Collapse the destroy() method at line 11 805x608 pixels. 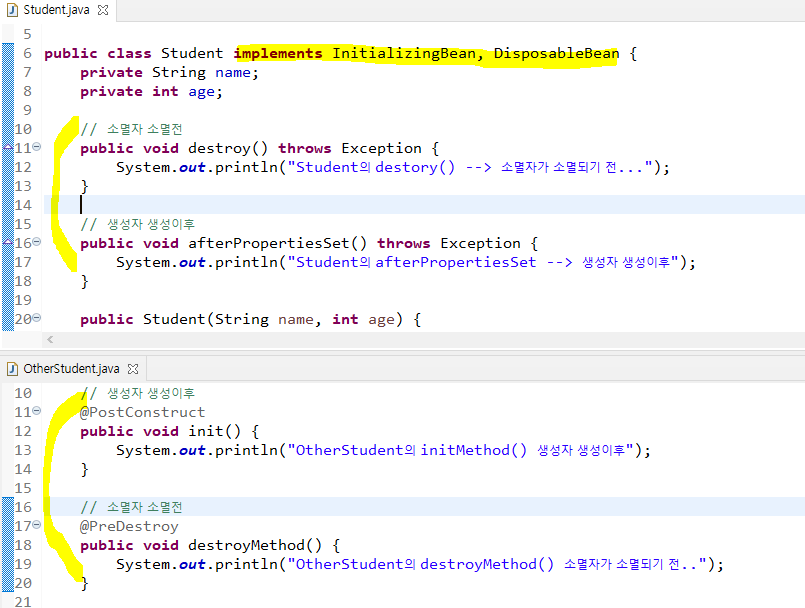36,147
